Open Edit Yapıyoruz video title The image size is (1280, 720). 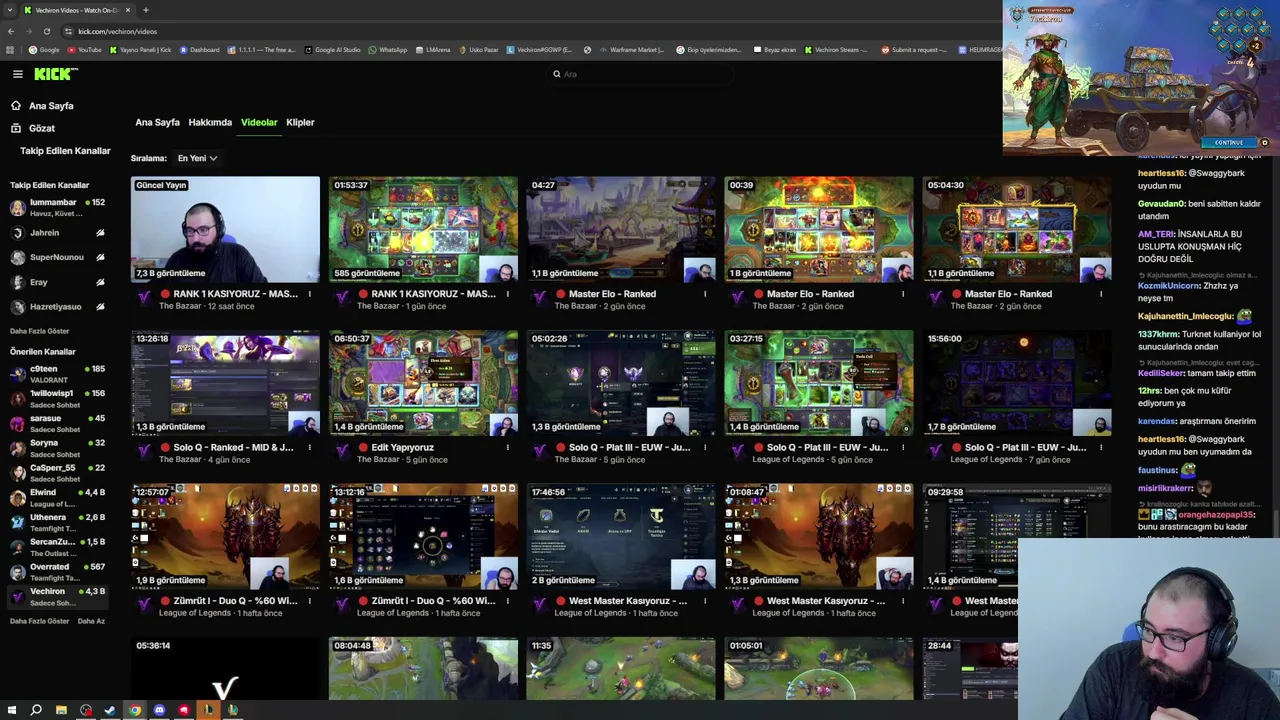tap(402, 447)
